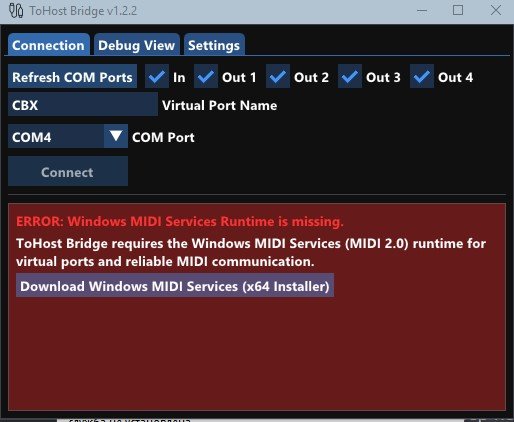The height and width of the screenshot is (422, 514).
Task: Click the COM Port label
Action: tap(163, 137)
